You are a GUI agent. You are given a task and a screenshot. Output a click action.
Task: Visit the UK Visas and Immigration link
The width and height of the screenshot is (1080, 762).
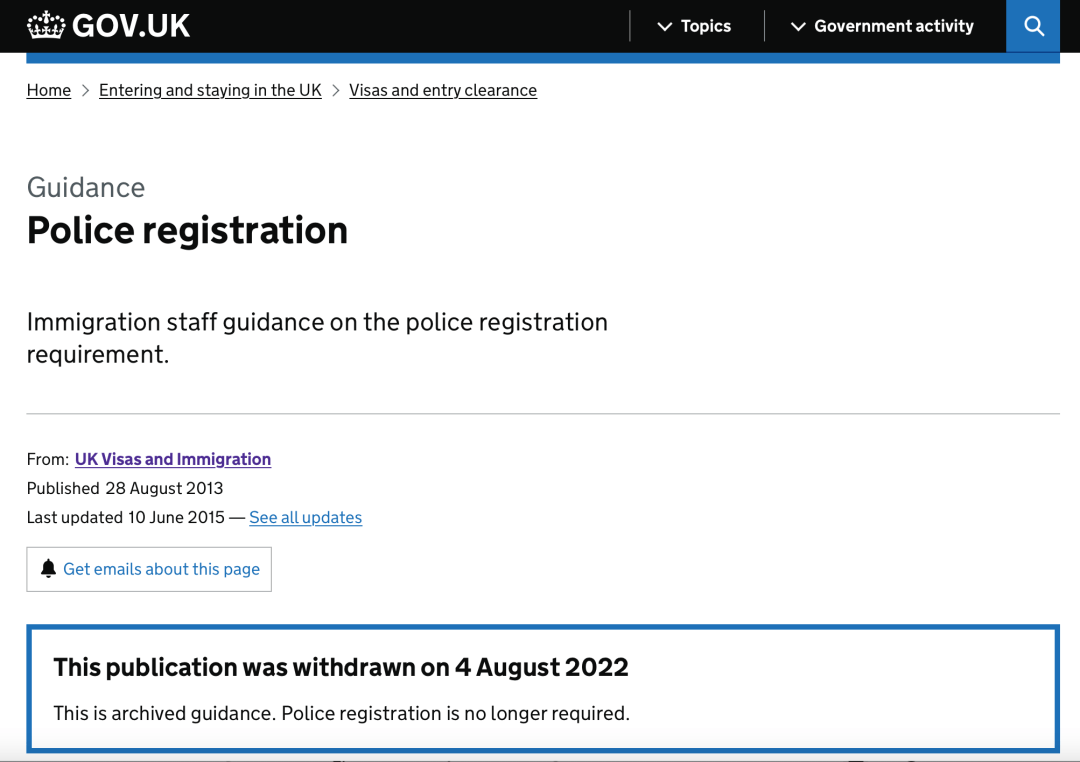pyautogui.click(x=173, y=459)
